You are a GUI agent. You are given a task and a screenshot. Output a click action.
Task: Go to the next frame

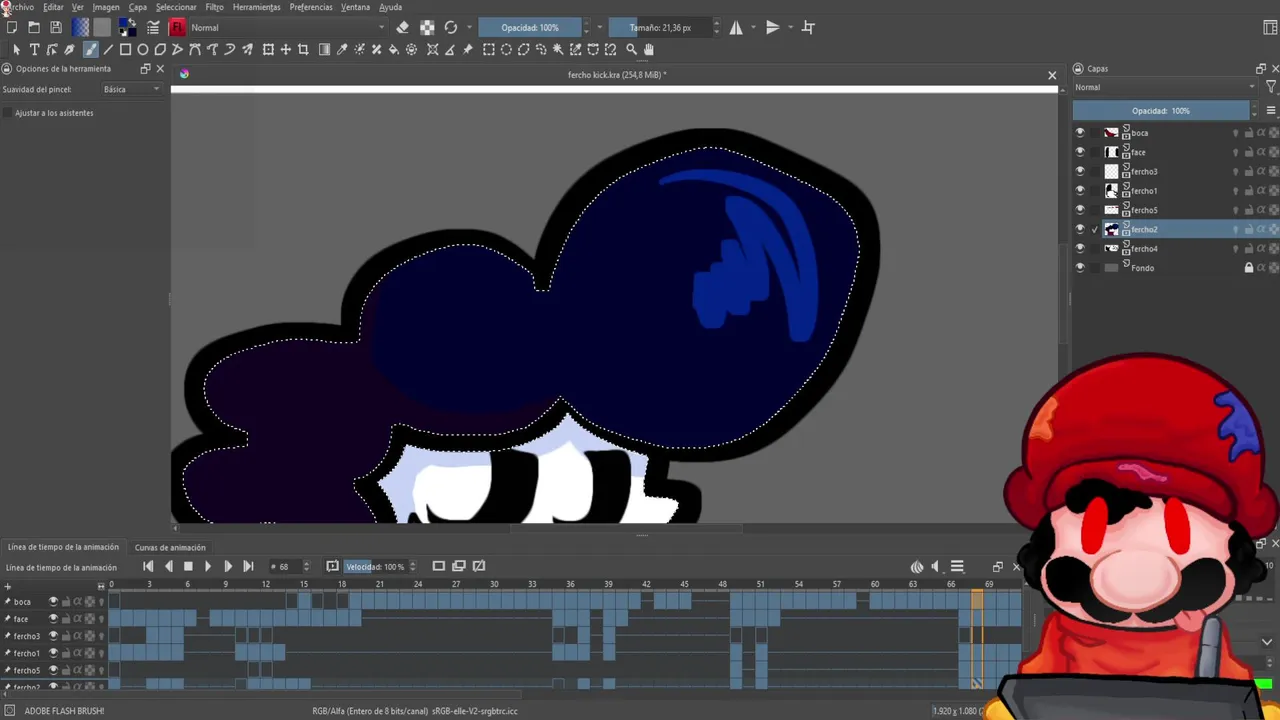228,567
